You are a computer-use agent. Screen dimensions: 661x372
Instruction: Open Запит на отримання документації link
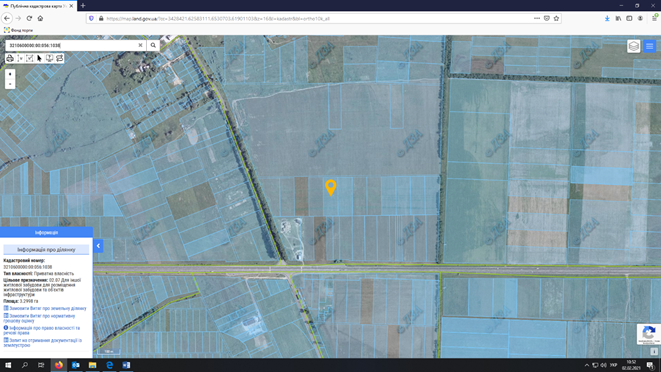pos(43,342)
